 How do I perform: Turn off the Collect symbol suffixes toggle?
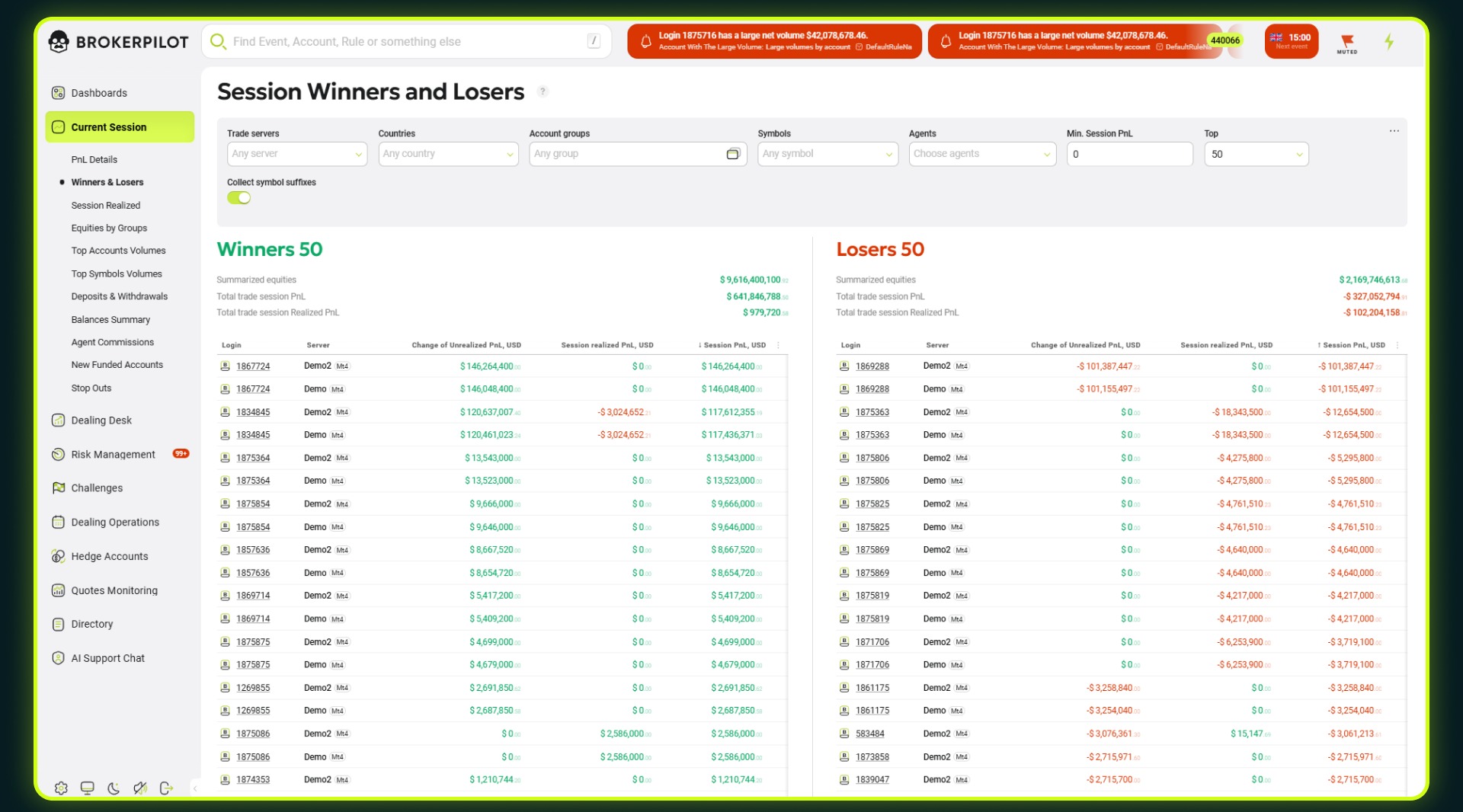click(239, 197)
